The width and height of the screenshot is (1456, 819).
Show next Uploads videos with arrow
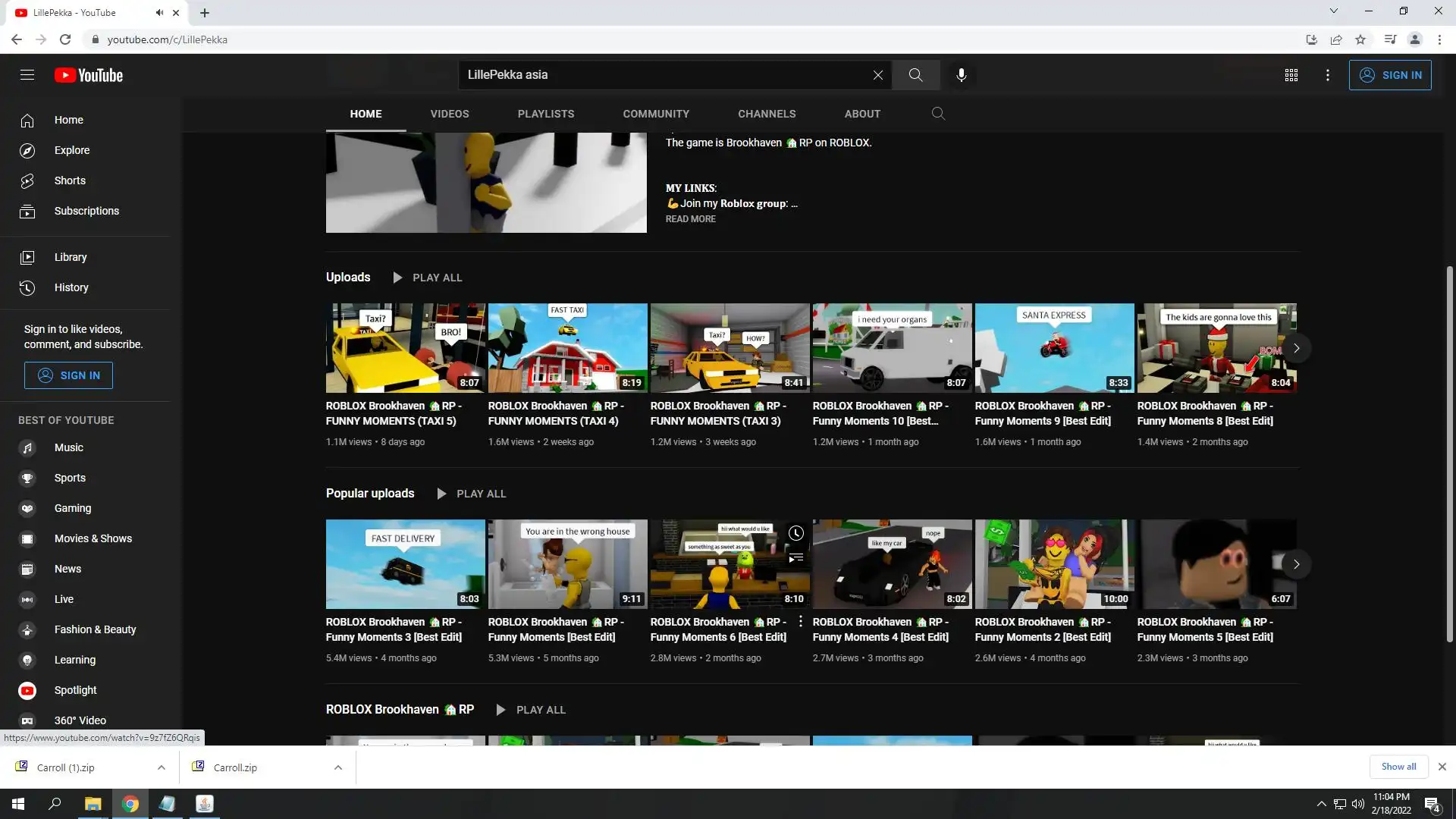(1296, 348)
